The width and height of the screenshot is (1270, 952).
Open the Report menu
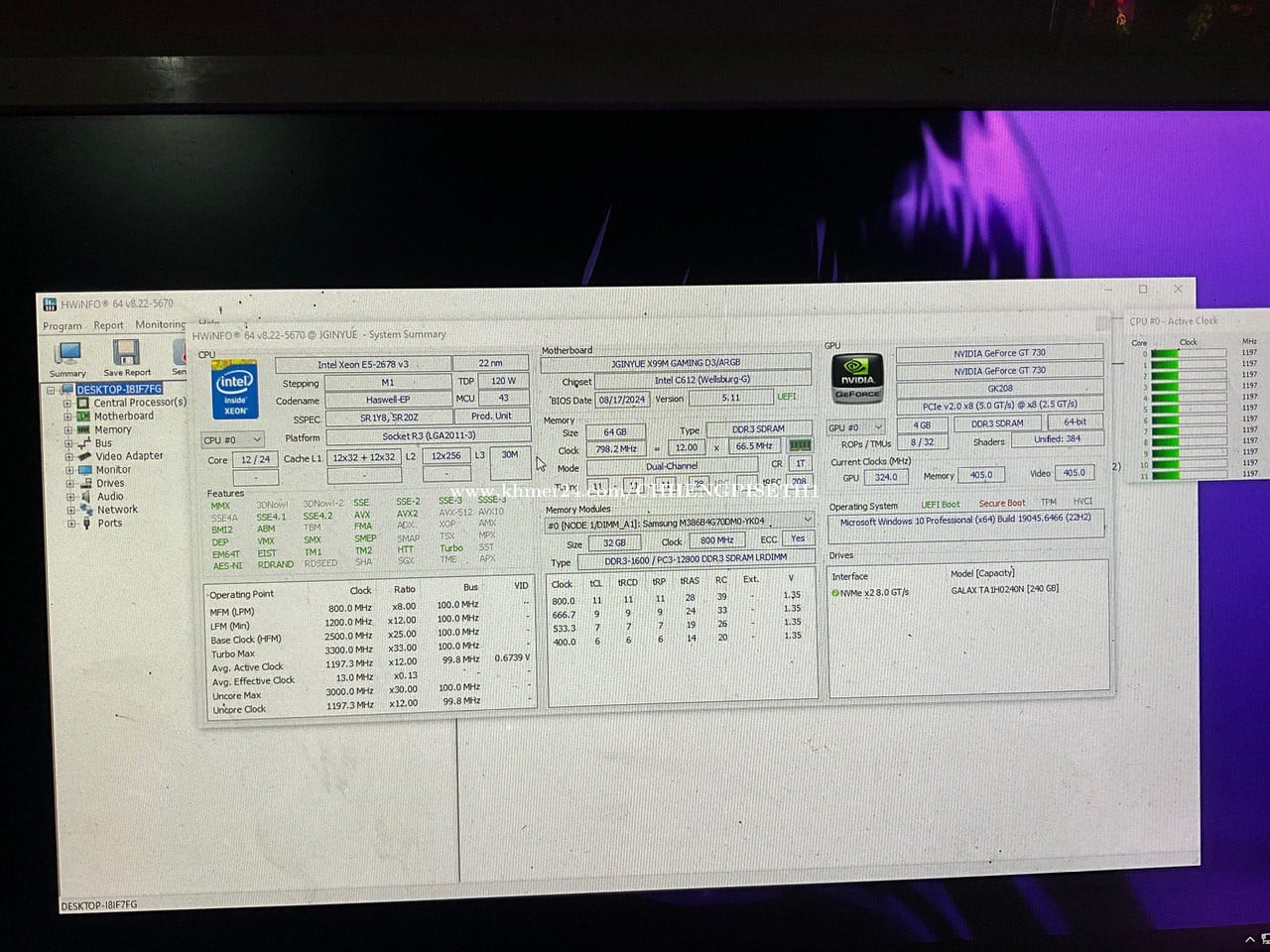pos(108,325)
